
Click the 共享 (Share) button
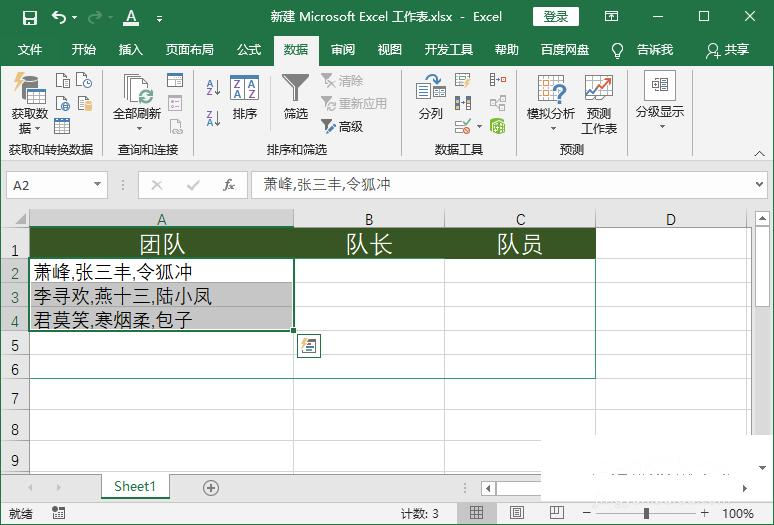click(x=728, y=50)
